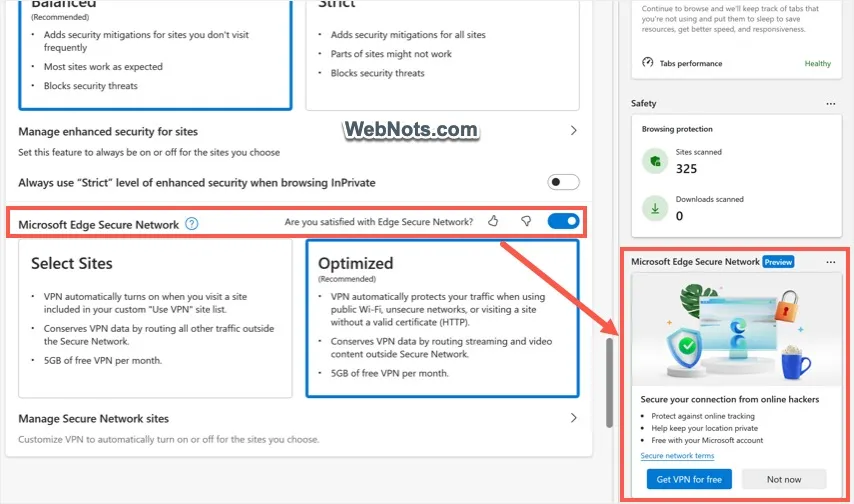Viewport: 854px width, 504px height.
Task: Click the Get VPN for free button
Action: click(x=689, y=479)
